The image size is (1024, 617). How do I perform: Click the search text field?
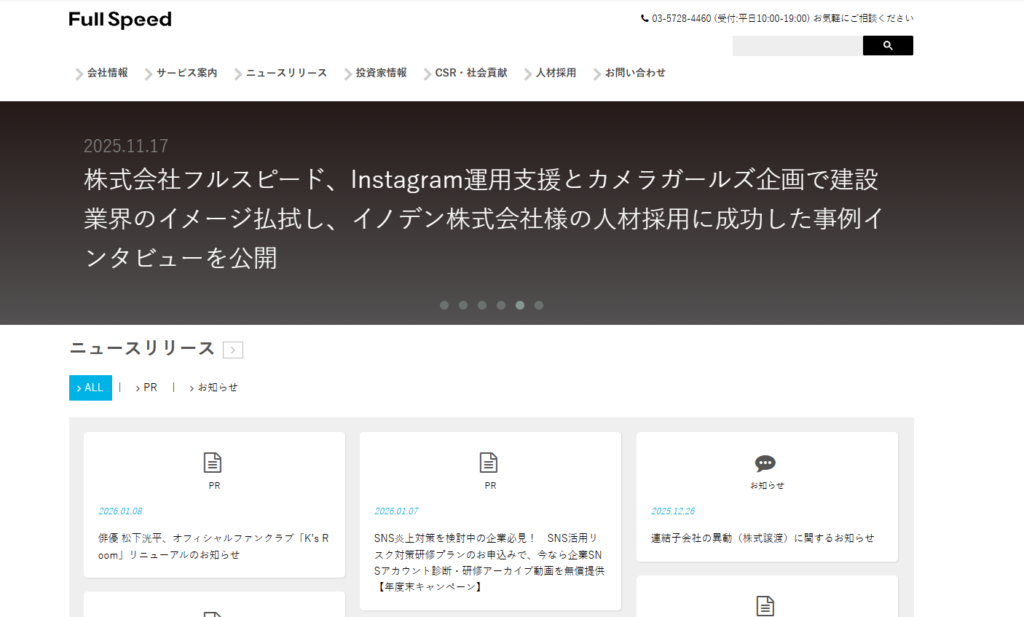click(x=797, y=46)
